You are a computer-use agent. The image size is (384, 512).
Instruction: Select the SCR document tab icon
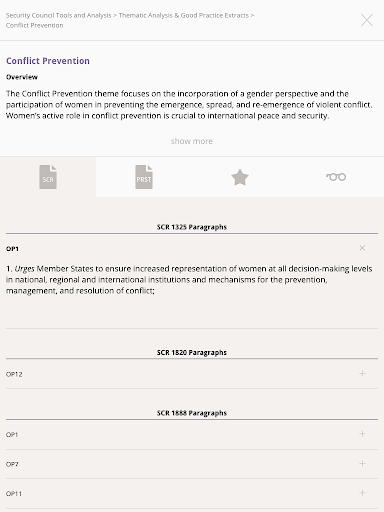tap(48, 177)
